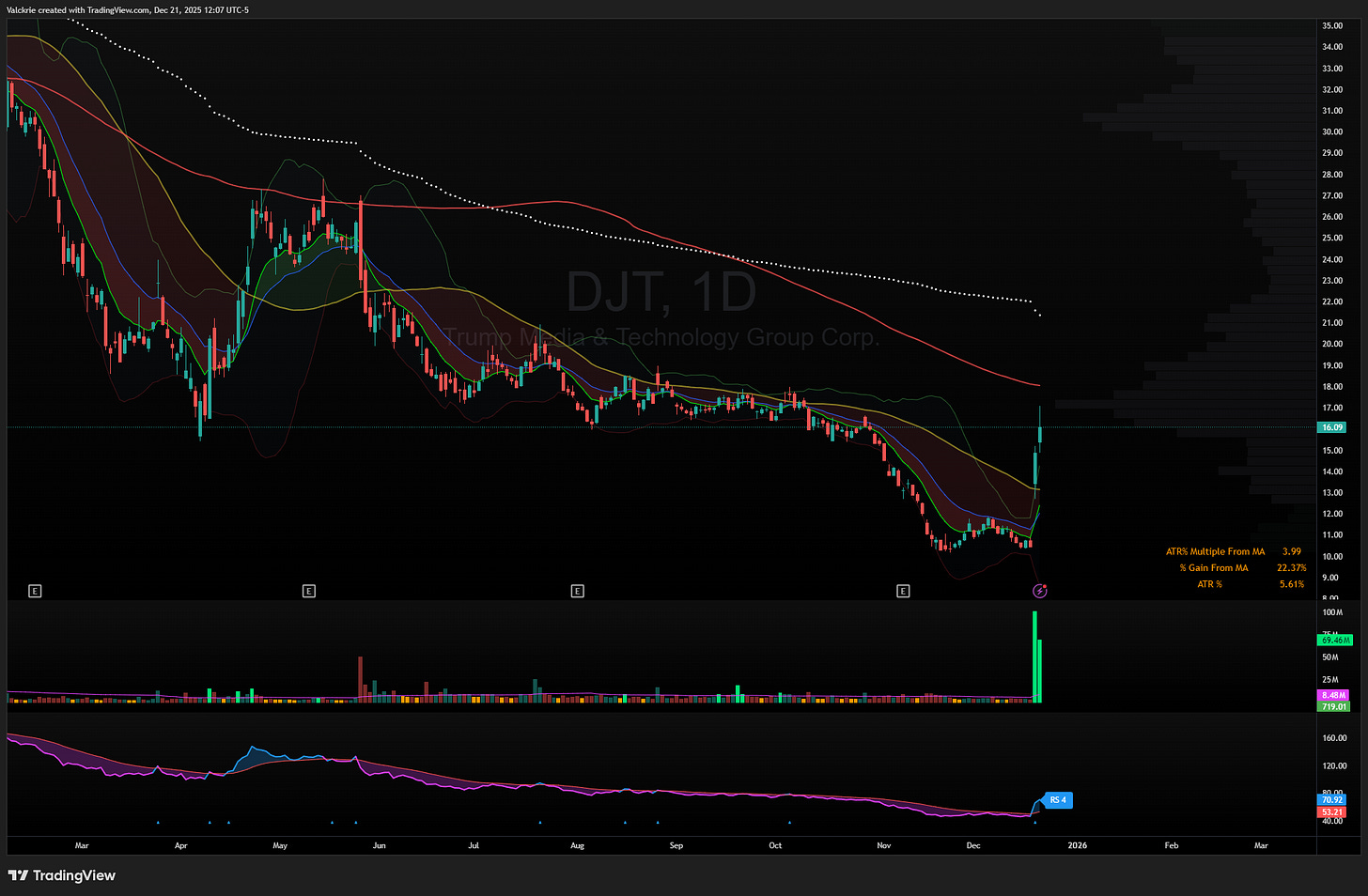The width and height of the screenshot is (1368, 896).
Task: Click the 'ATR% Multiple From MA' label
Action: pos(1216,551)
